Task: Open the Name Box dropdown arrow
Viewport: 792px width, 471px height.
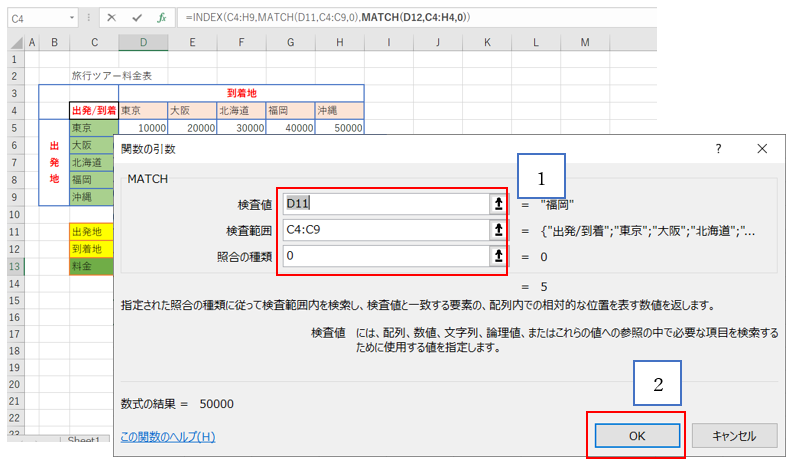Action: click(x=73, y=18)
